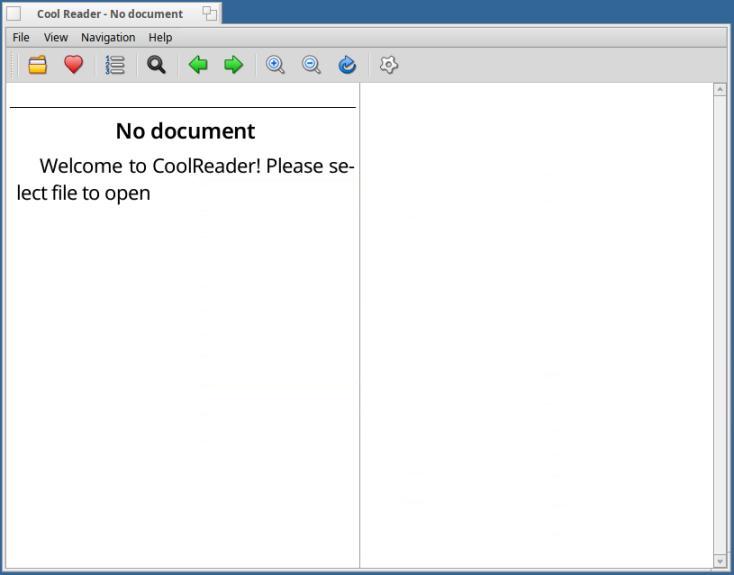Open a file with the folder icon

(x=37, y=65)
